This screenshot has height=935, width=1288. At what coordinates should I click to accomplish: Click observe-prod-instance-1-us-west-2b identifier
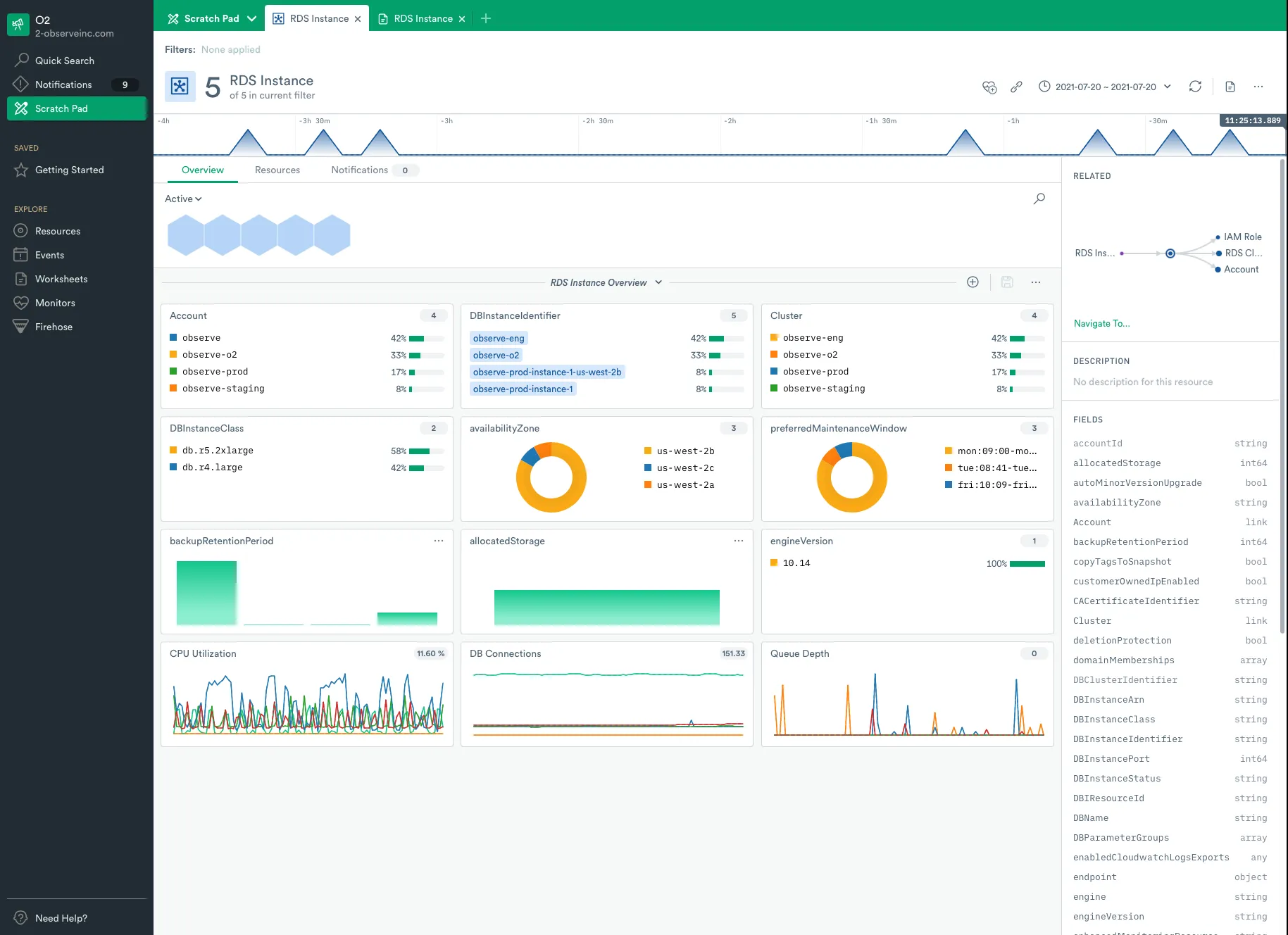[547, 372]
